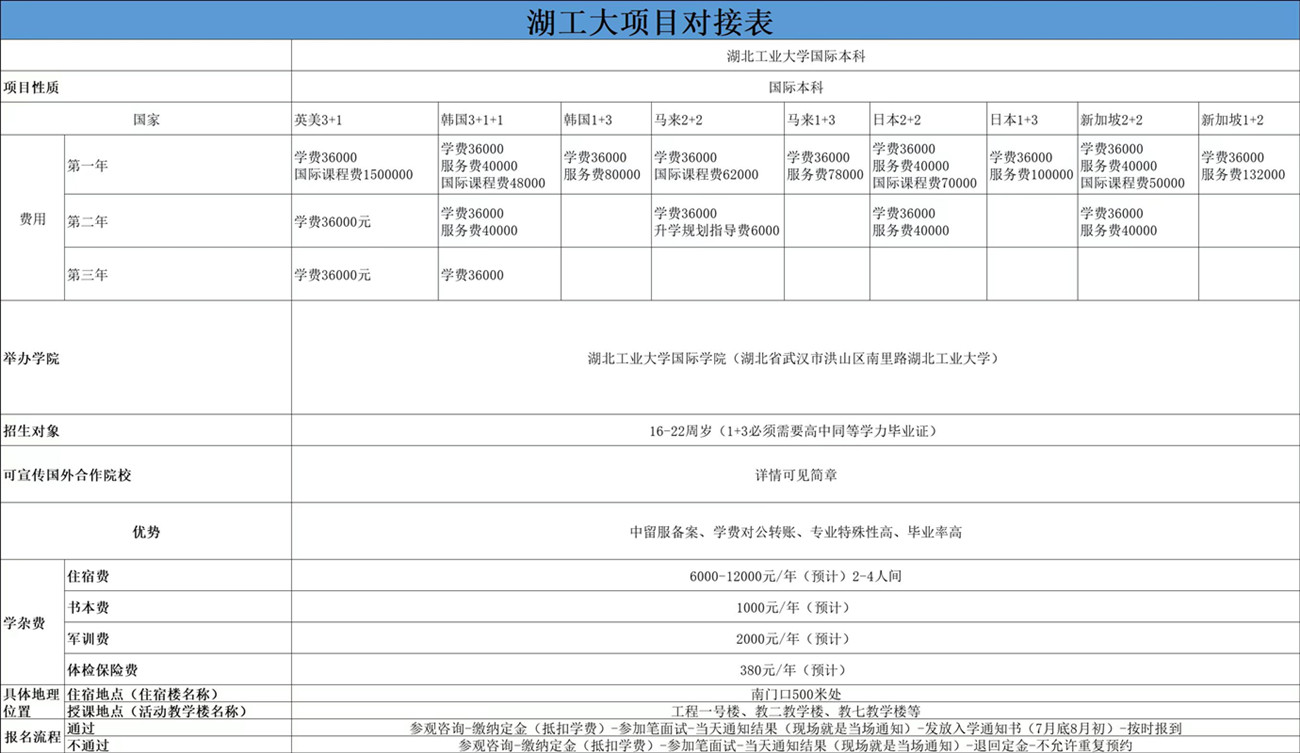Select the 第二年 row label
The height and width of the screenshot is (753, 1300).
coord(178,221)
